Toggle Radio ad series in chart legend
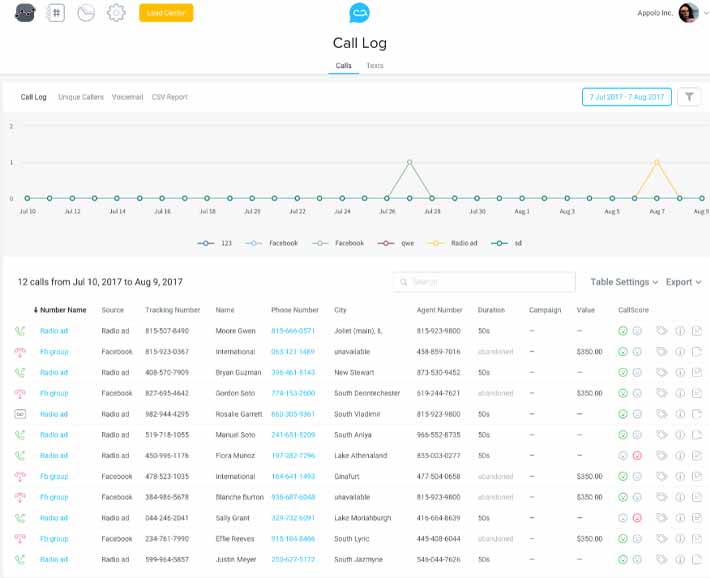Image resolution: width=710 pixels, height=578 pixels. [453, 243]
